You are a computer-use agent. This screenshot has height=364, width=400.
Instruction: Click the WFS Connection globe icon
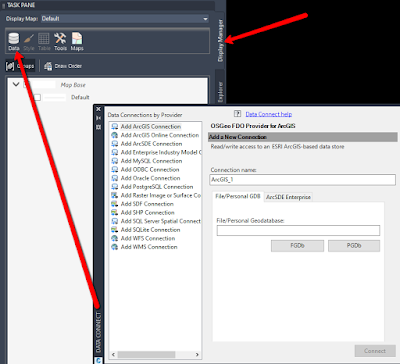(x=115, y=238)
